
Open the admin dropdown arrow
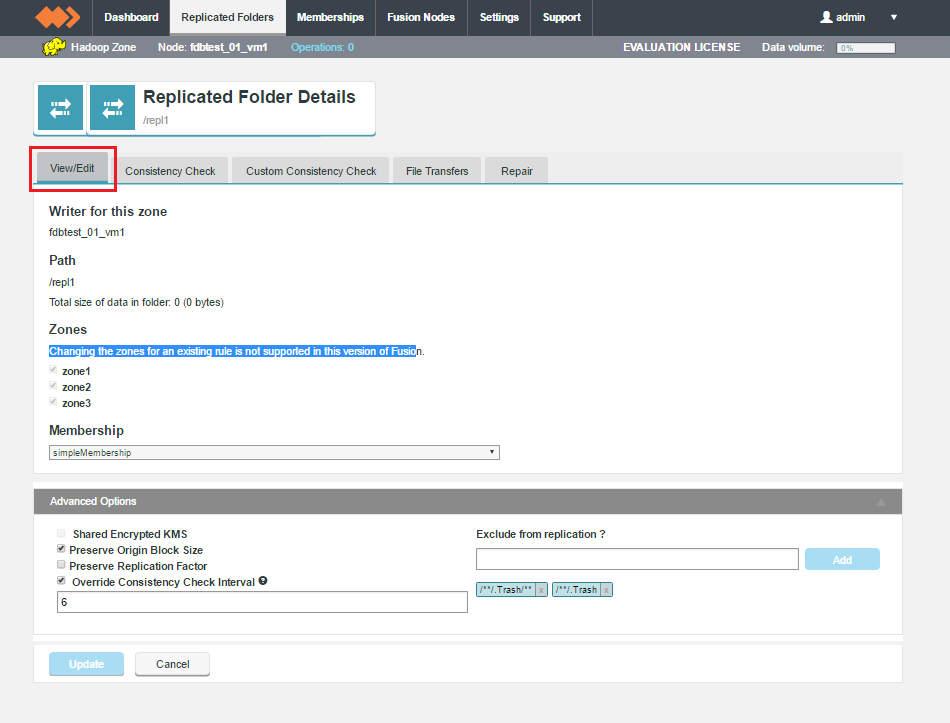(894, 17)
